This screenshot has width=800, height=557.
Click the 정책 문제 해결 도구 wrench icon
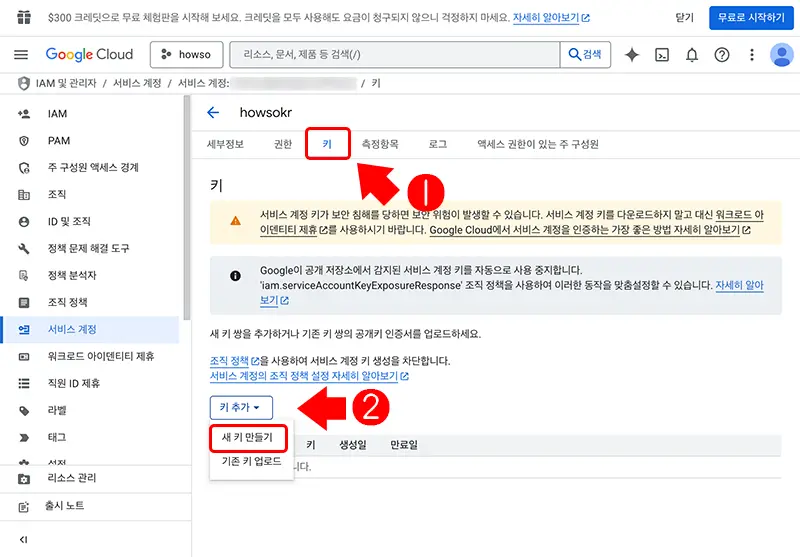click(x=24, y=249)
